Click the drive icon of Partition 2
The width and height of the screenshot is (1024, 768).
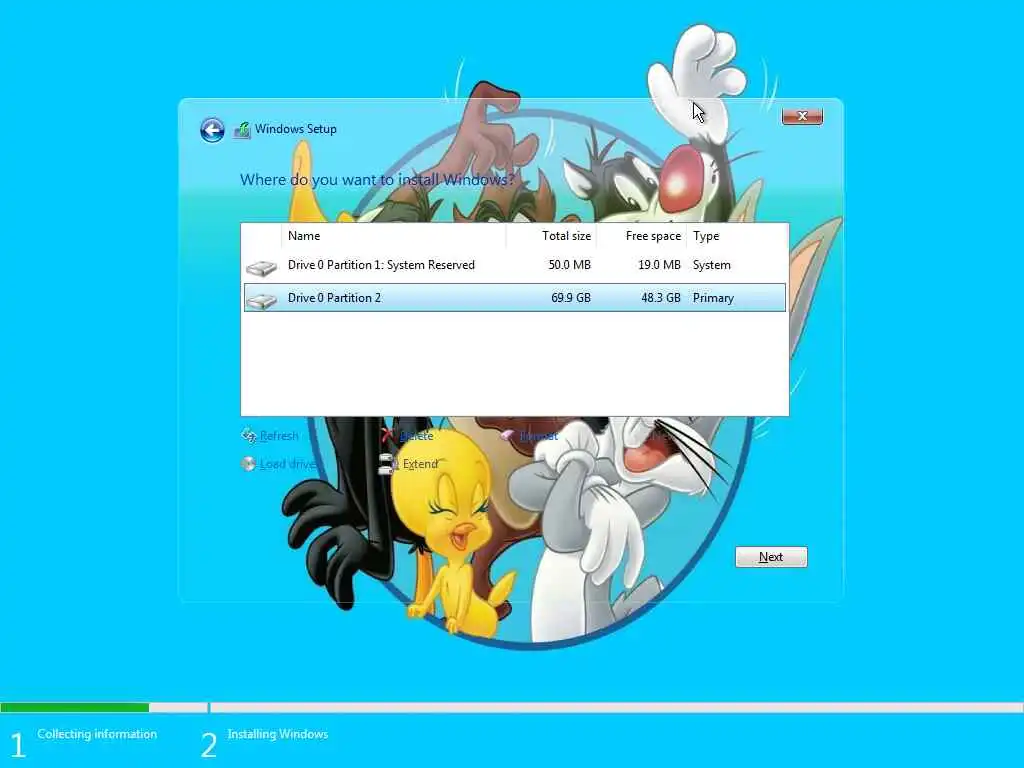pos(261,300)
